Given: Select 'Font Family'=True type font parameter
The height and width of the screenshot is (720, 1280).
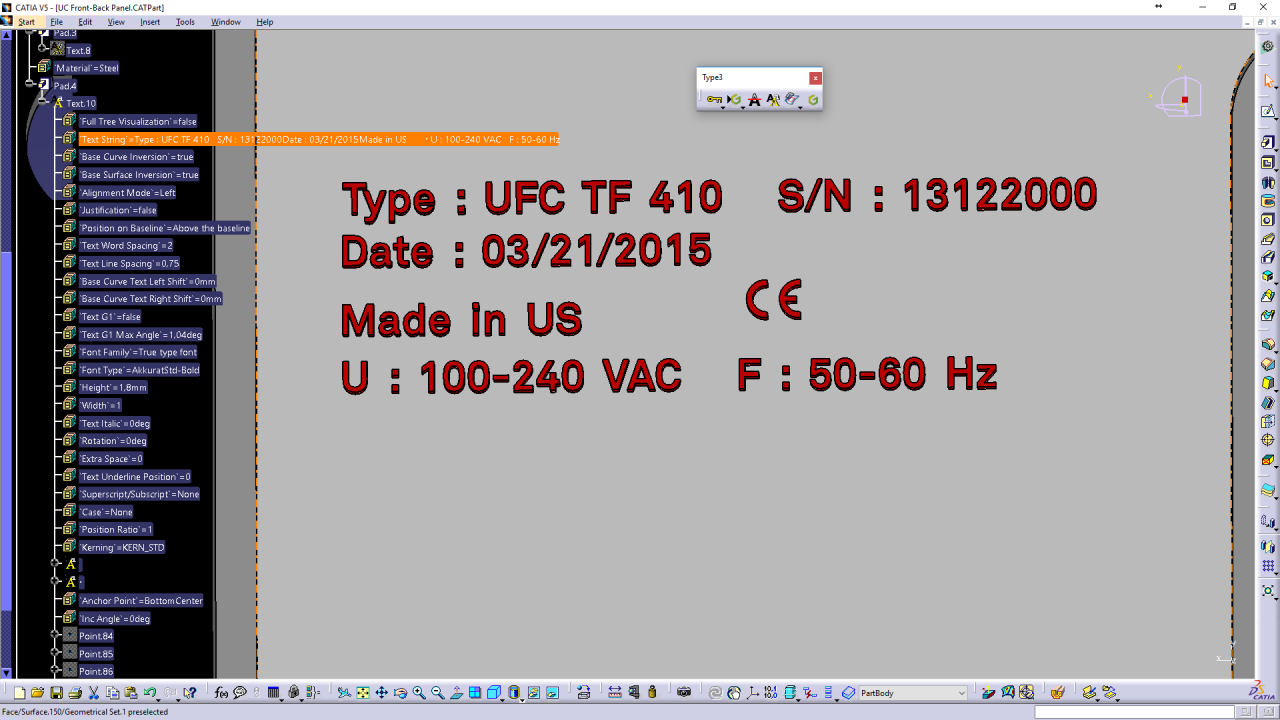Looking at the screenshot, I should (x=139, y=353).
